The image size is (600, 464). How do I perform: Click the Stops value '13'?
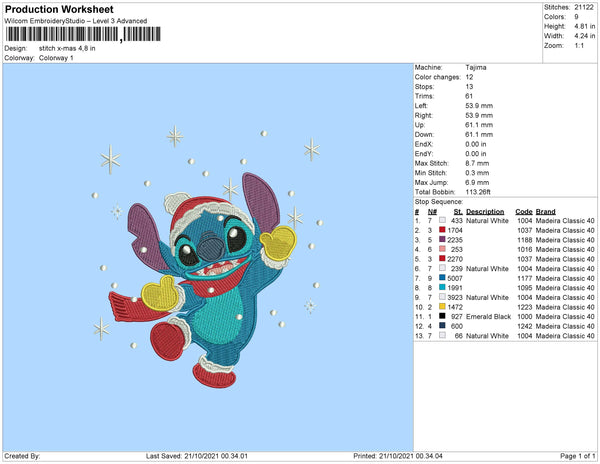click(x=470, y=86)
